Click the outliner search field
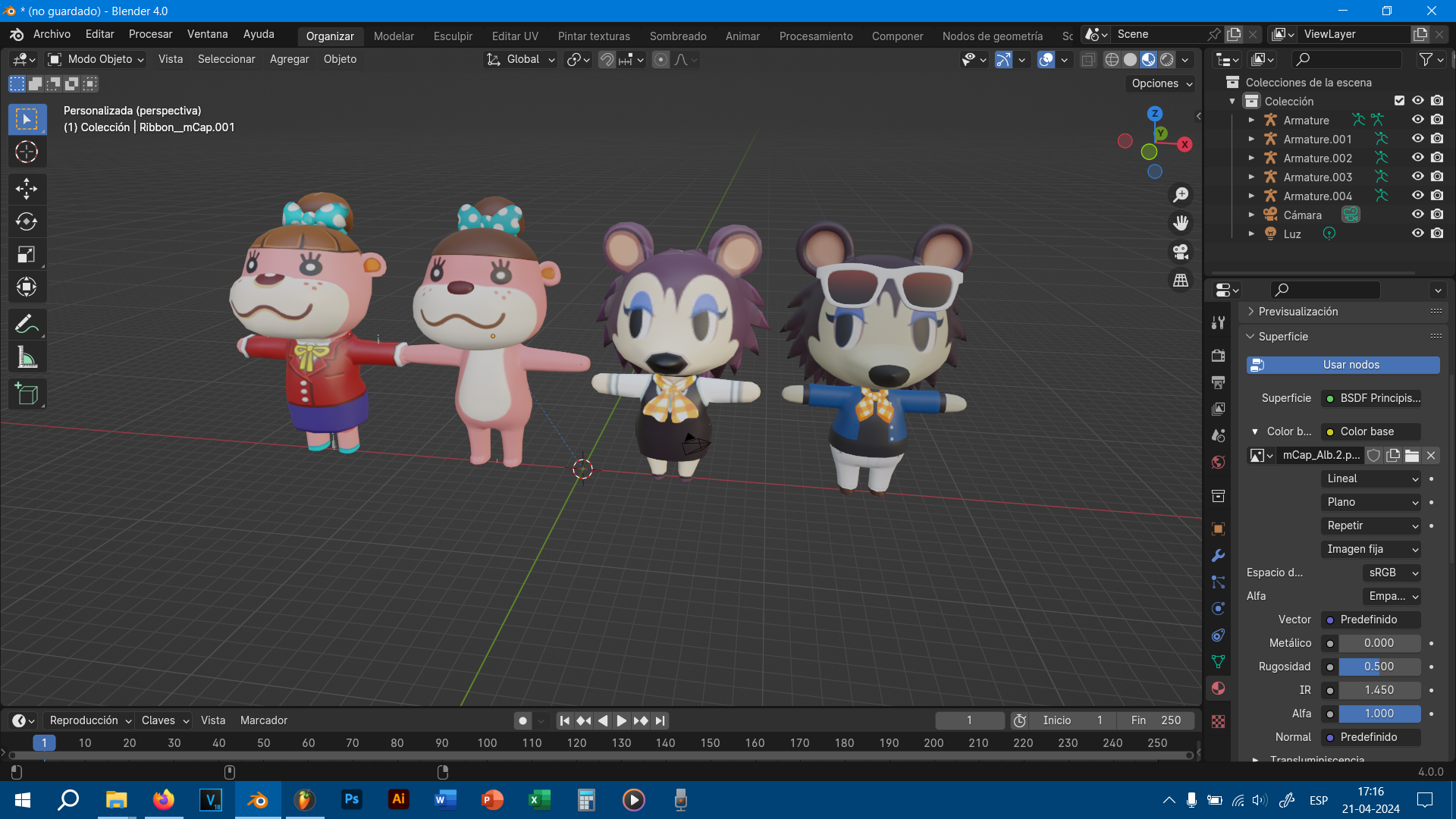 pyautogui.click(x=1347, y=59)
